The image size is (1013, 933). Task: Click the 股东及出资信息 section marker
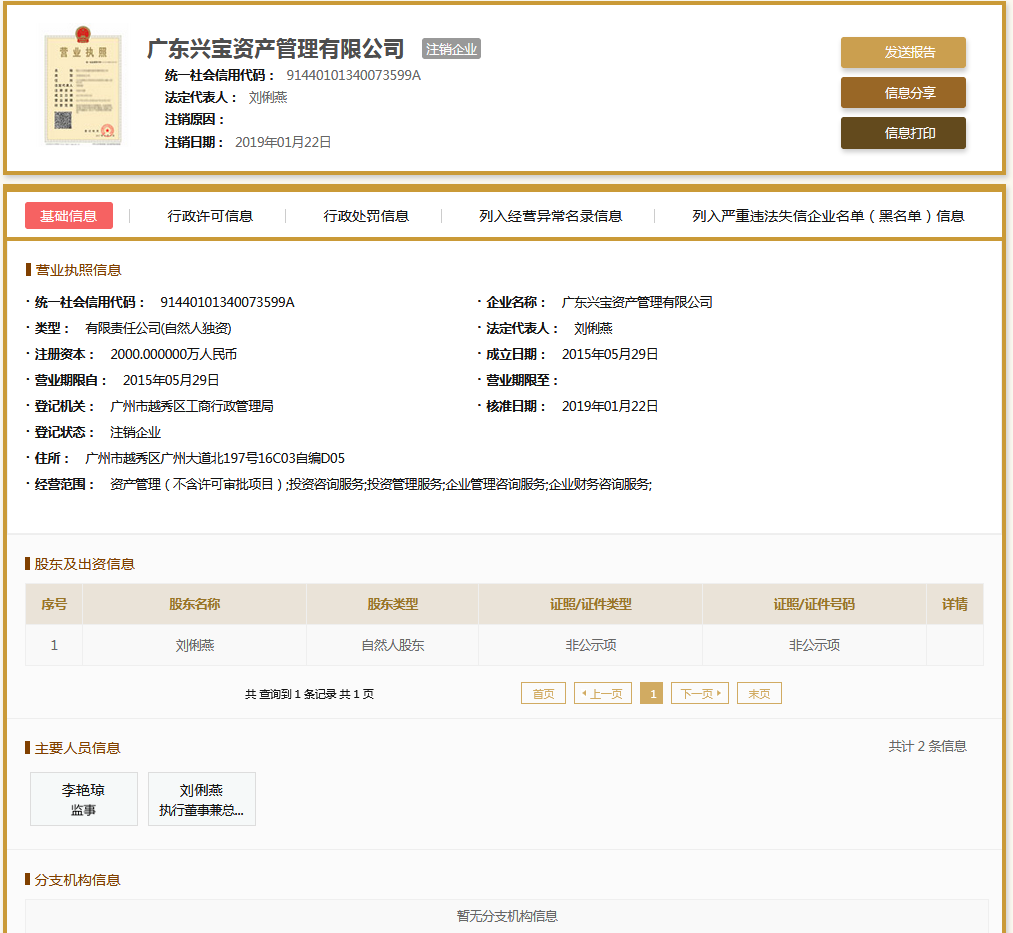[78, 563]
